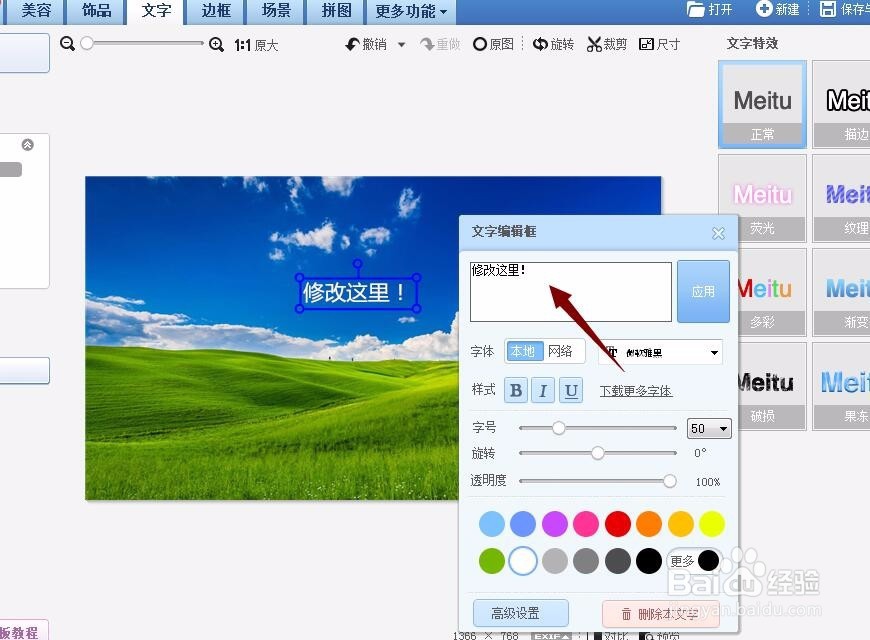Expand the undo history arrow
The height and width of the screenshot is (640, 870).
click(x=401, y=44)
